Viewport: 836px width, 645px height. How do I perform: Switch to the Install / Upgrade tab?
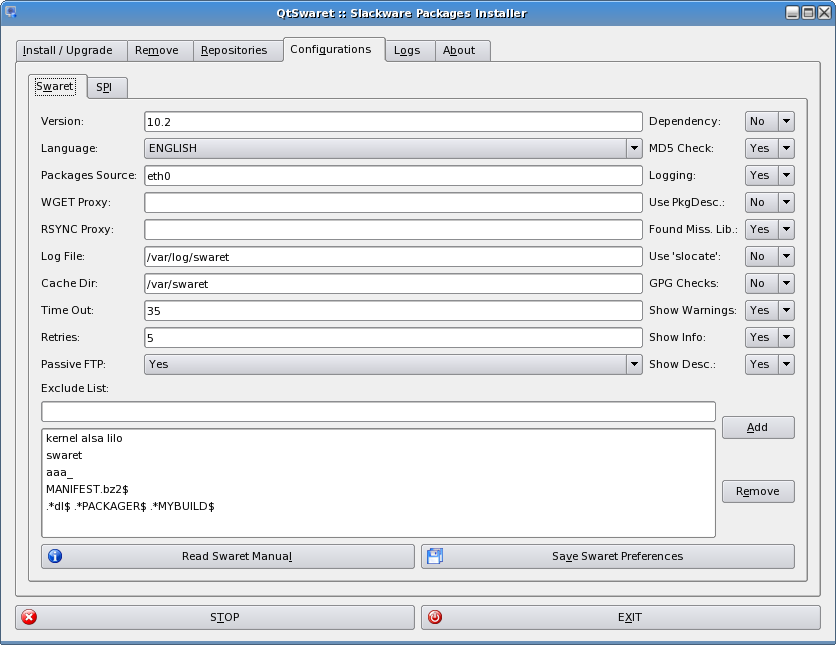click(71, 51)
